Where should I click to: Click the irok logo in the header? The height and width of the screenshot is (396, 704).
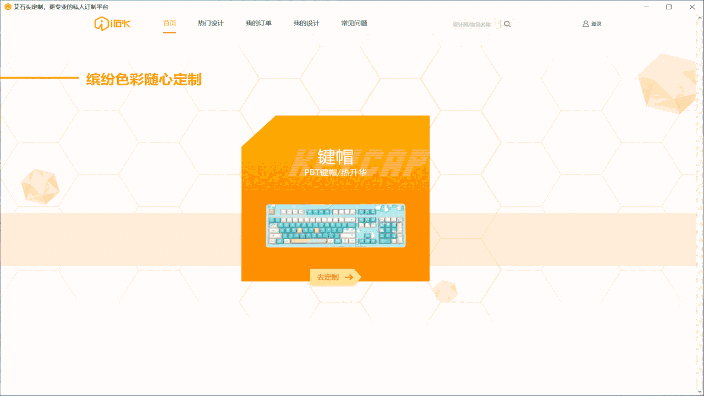(x=112, y=23)
